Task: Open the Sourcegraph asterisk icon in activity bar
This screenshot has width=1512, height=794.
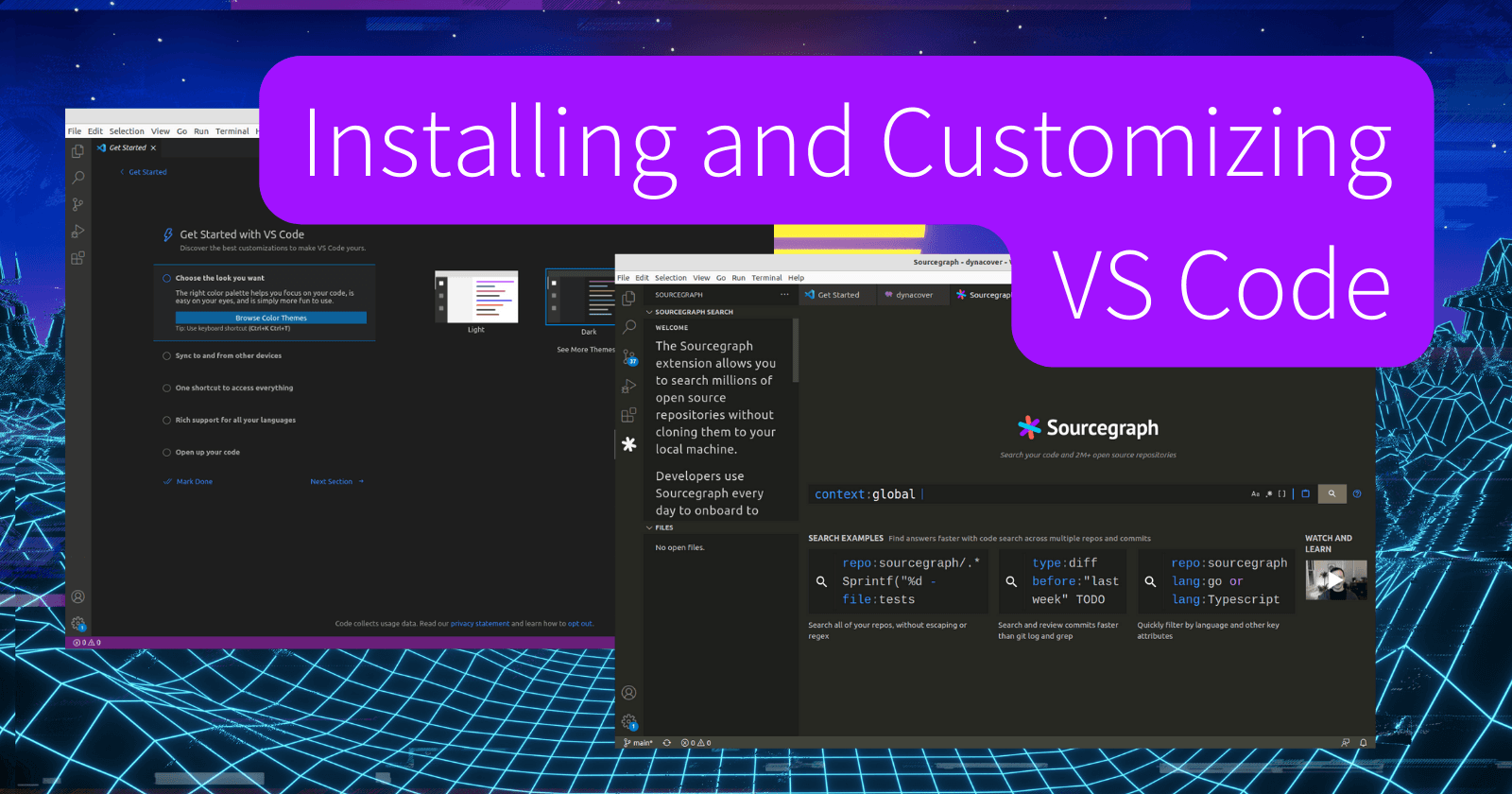Action: (629, 444)
